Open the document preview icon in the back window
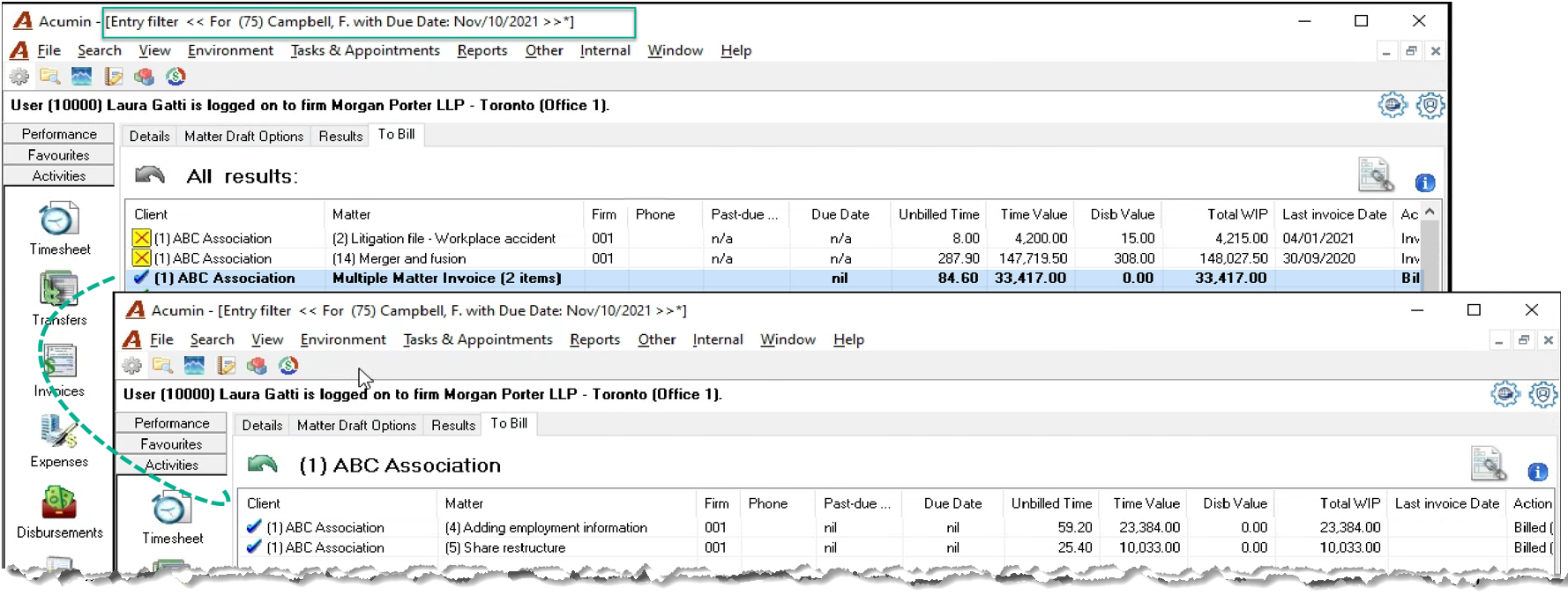Image resolution: width=1568 pixels, height=595 pixels. (1376, 175)
